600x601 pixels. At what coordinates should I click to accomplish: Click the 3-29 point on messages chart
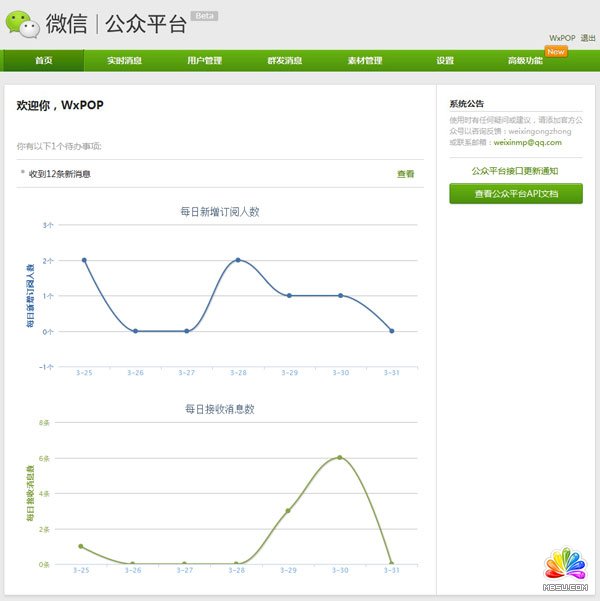point(289,511)
